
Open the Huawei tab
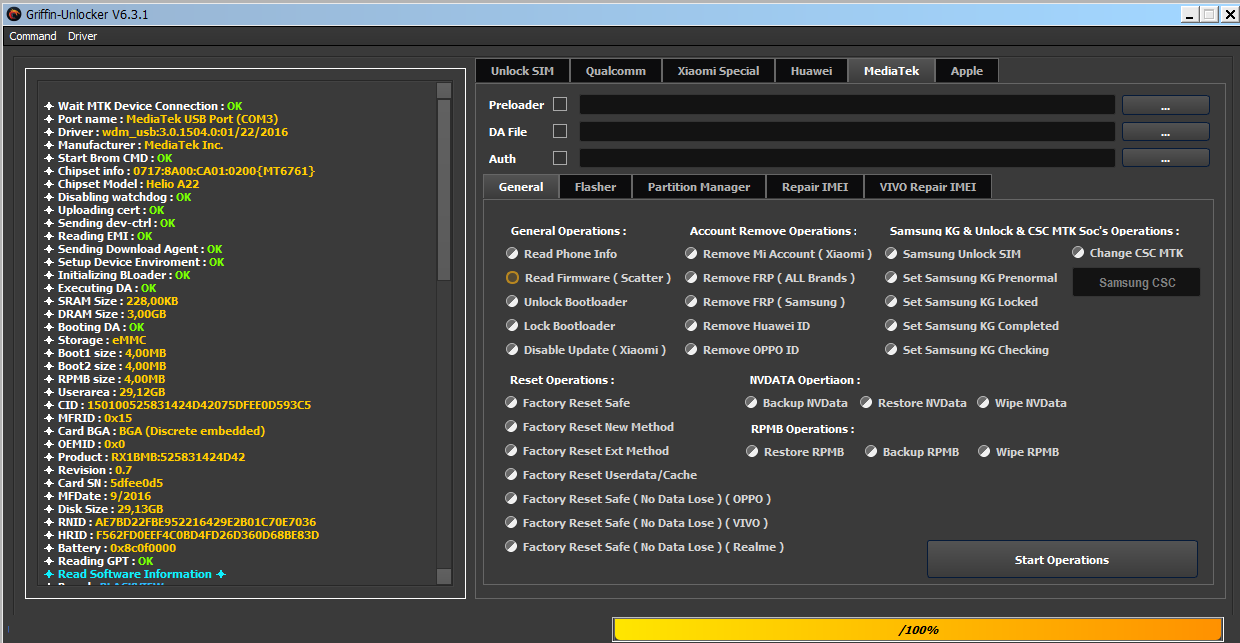[811, 71]
